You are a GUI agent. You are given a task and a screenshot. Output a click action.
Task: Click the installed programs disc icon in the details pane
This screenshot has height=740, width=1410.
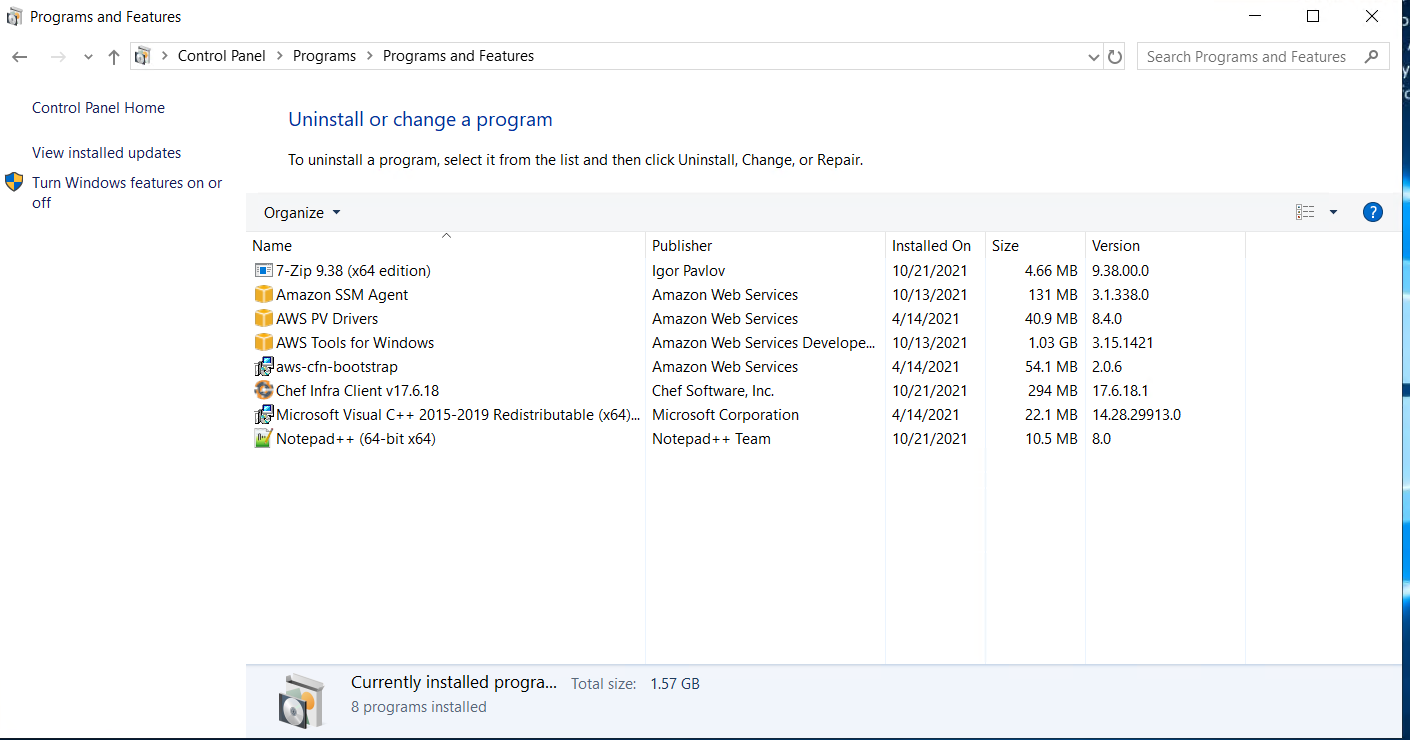click(302, 700)
